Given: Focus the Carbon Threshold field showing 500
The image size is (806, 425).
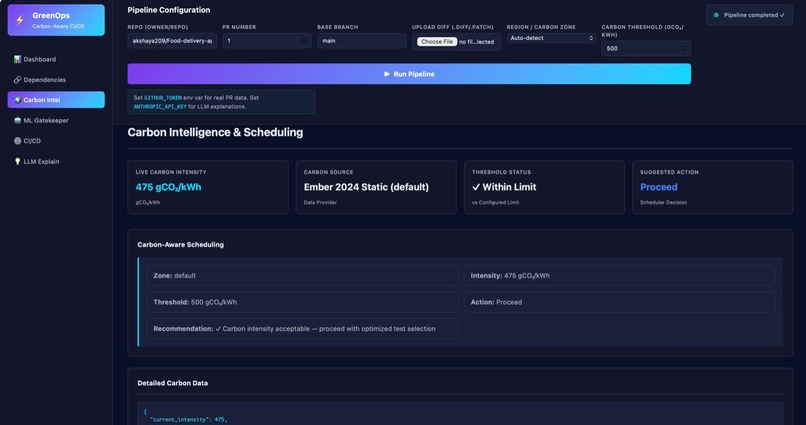Looking at the screenshot, I should click(x=646, y=48).
